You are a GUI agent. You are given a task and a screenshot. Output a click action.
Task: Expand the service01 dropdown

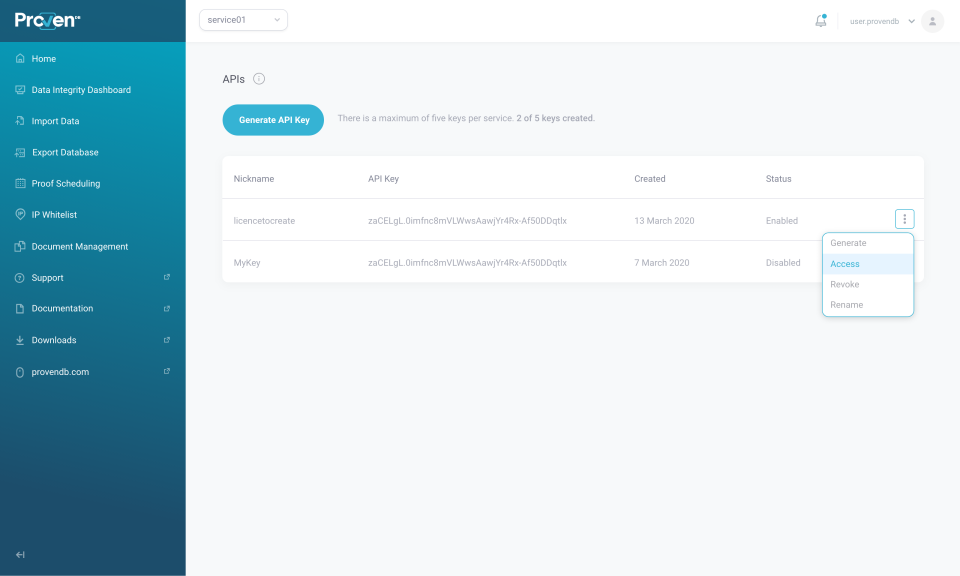coord(243,20)
